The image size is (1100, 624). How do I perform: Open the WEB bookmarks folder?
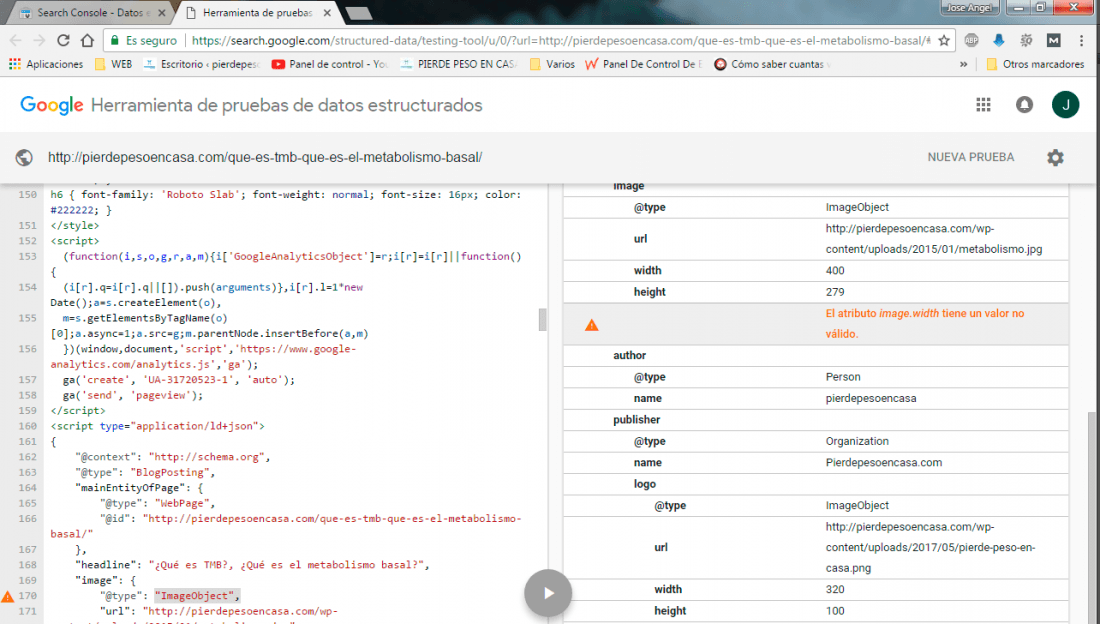point(113,64)
